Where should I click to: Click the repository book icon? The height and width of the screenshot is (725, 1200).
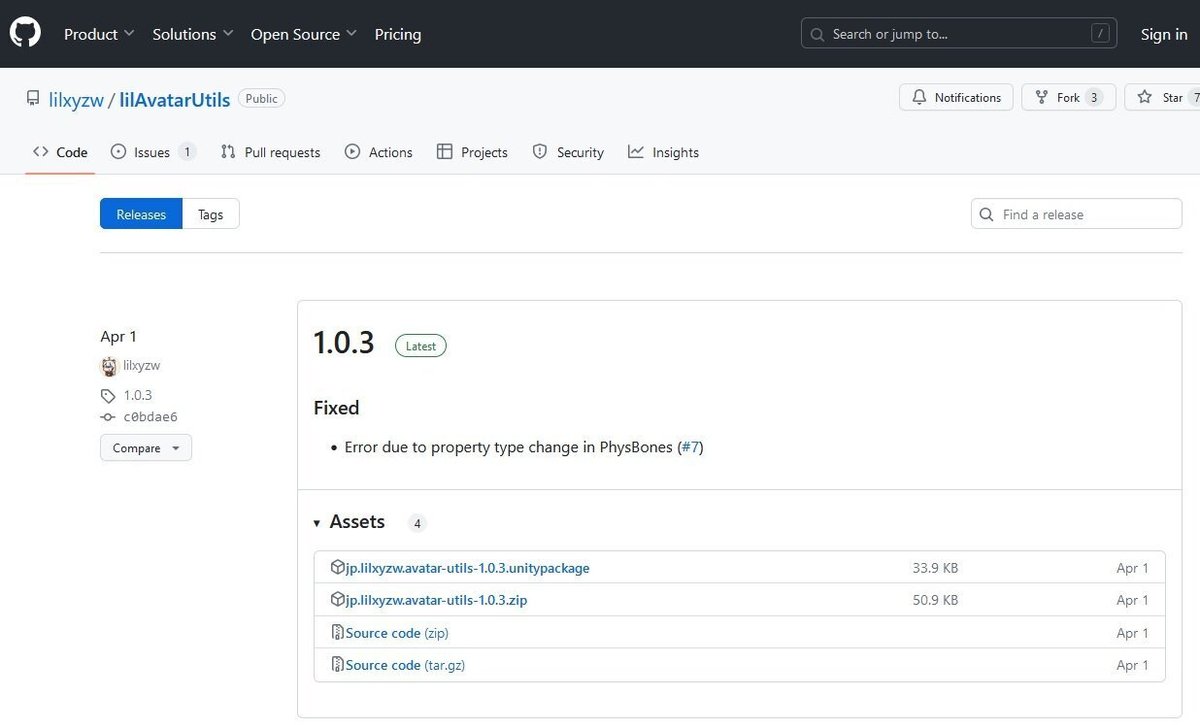(33, 99)
